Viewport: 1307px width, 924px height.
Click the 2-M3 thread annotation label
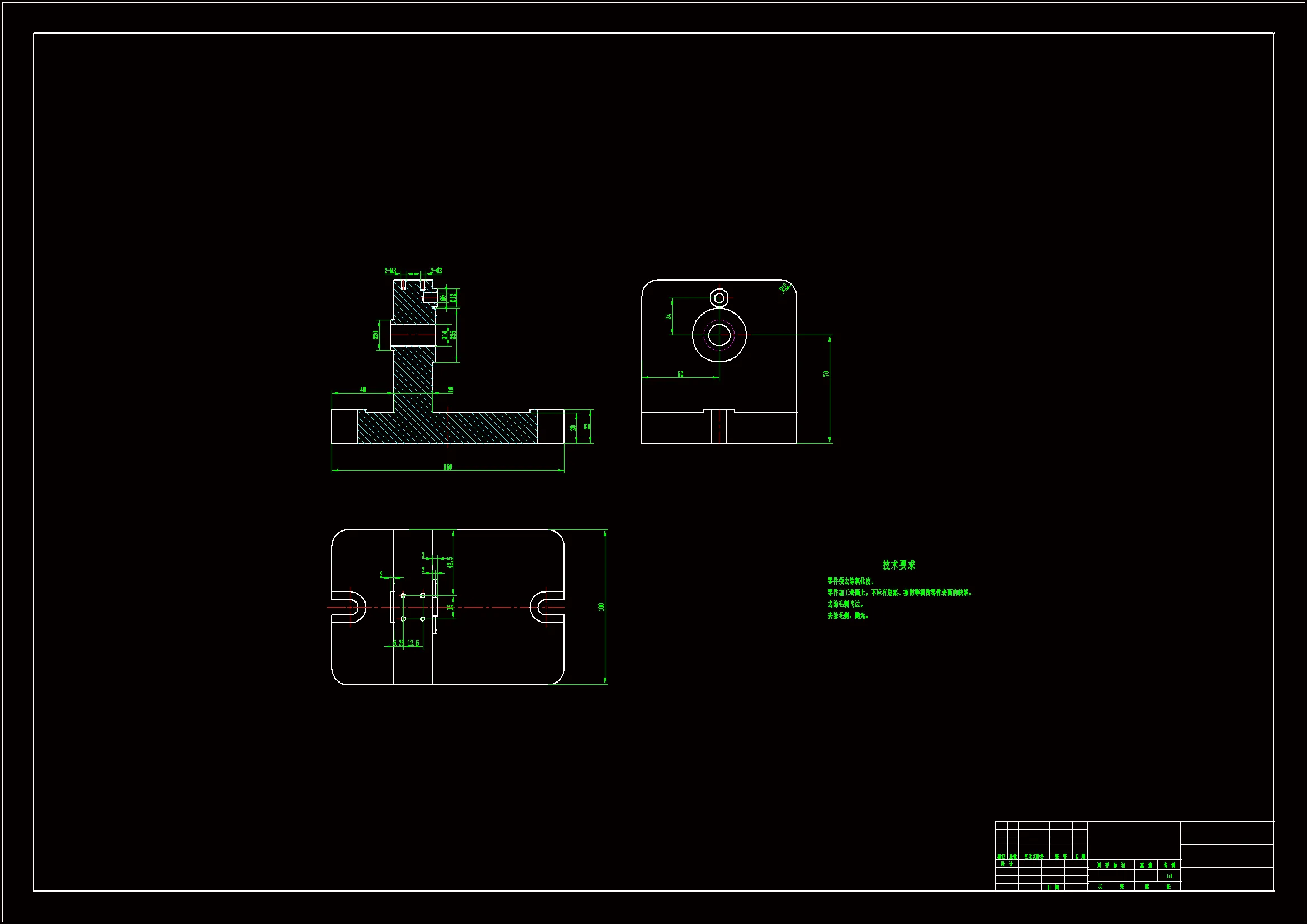[390, 271]
